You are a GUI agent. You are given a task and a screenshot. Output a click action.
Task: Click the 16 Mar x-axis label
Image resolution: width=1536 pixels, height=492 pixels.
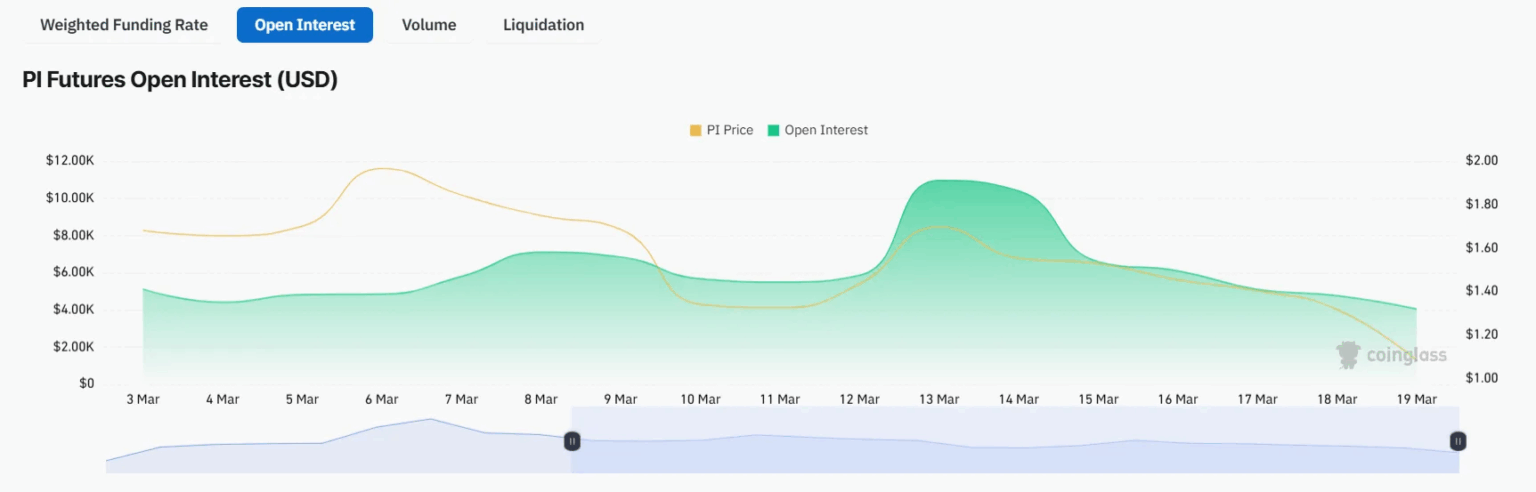pos(1178,399)
